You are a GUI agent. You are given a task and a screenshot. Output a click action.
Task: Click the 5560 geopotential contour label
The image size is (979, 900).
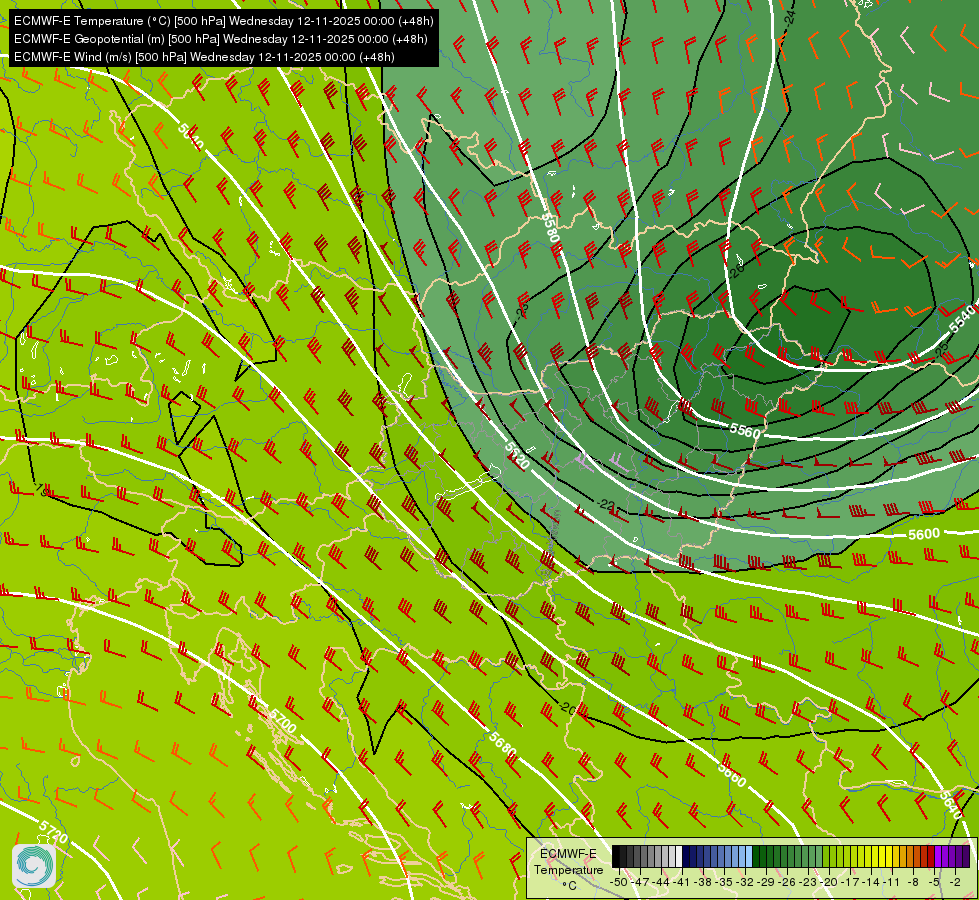(x=745, y=430)
